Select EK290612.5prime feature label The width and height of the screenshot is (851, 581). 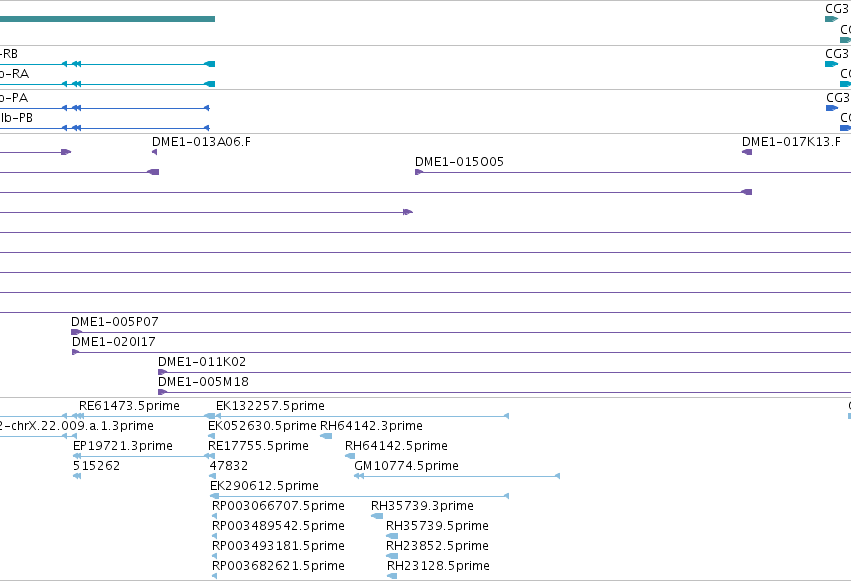264,486
